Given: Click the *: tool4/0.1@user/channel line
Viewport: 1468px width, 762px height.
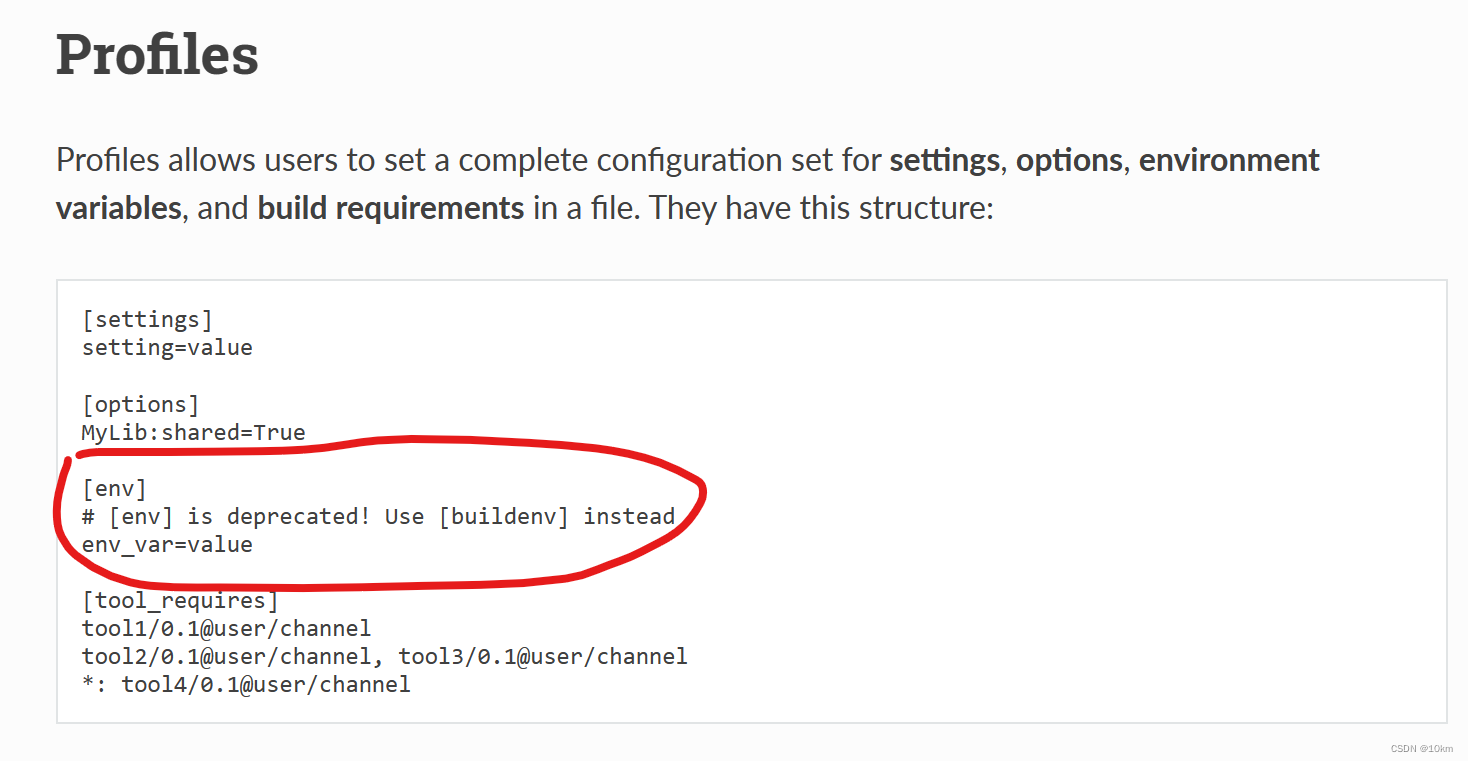Looking at the screenshot, I should [x=246, y=685].
